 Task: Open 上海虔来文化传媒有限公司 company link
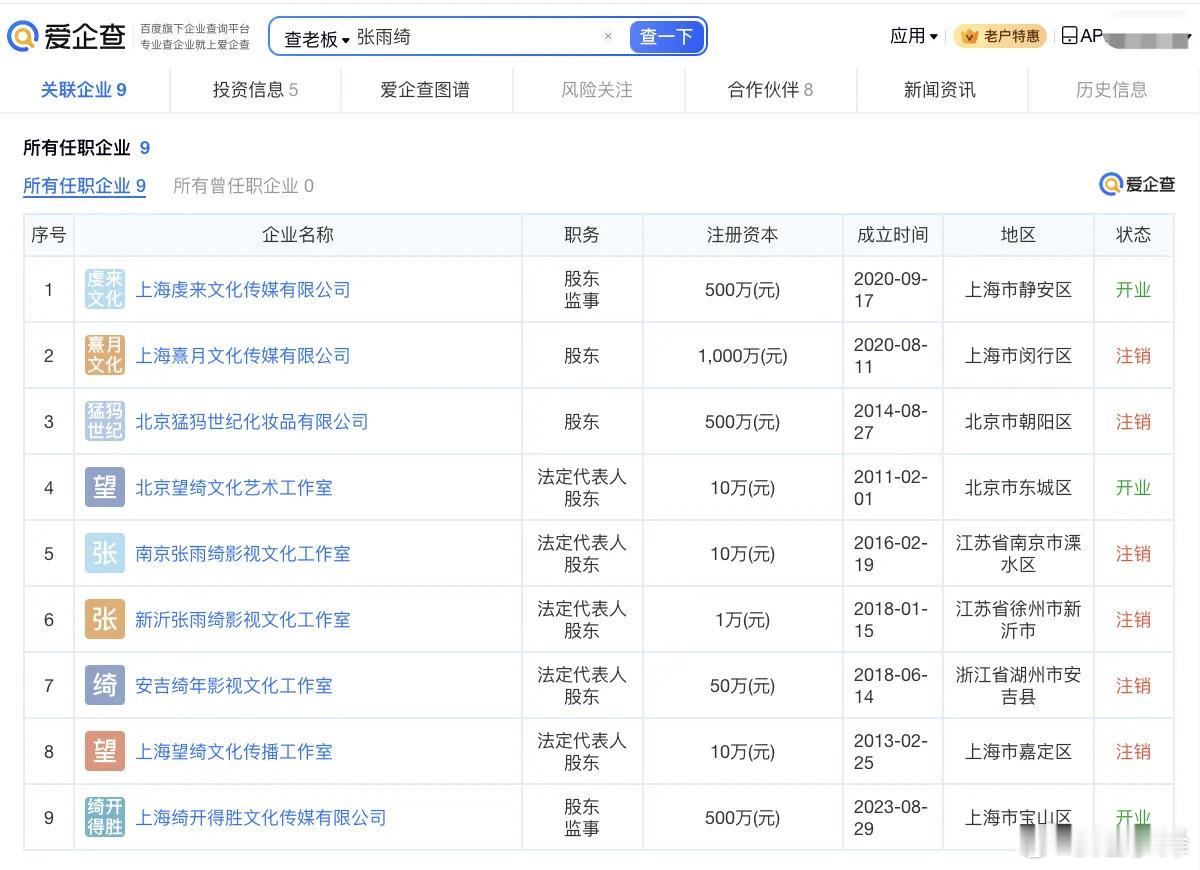(x=243, y=290)
